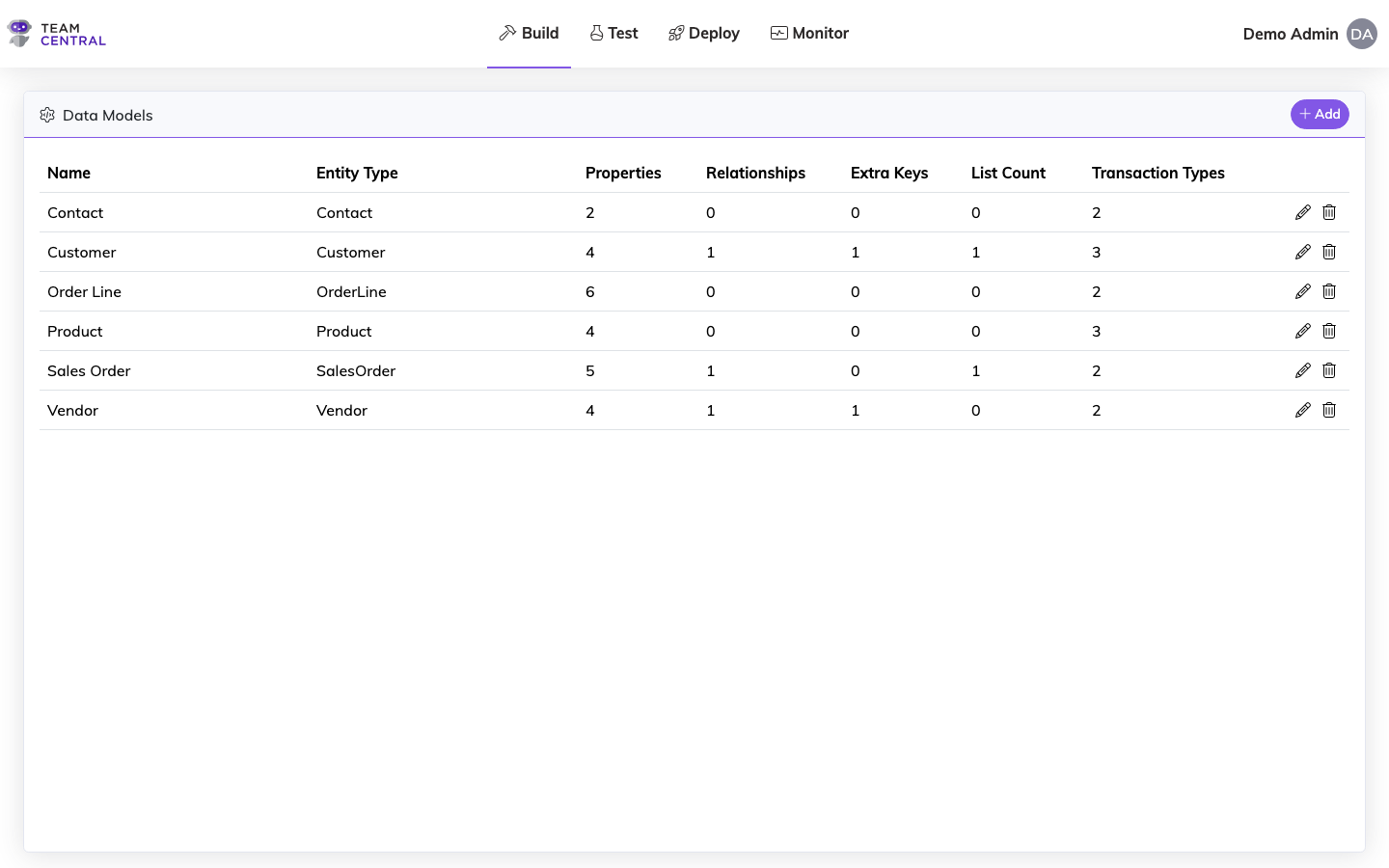This screenshot has width=1389, height=868.
Task: Click the gear icon beside Data Models
Action: [47, 114]
